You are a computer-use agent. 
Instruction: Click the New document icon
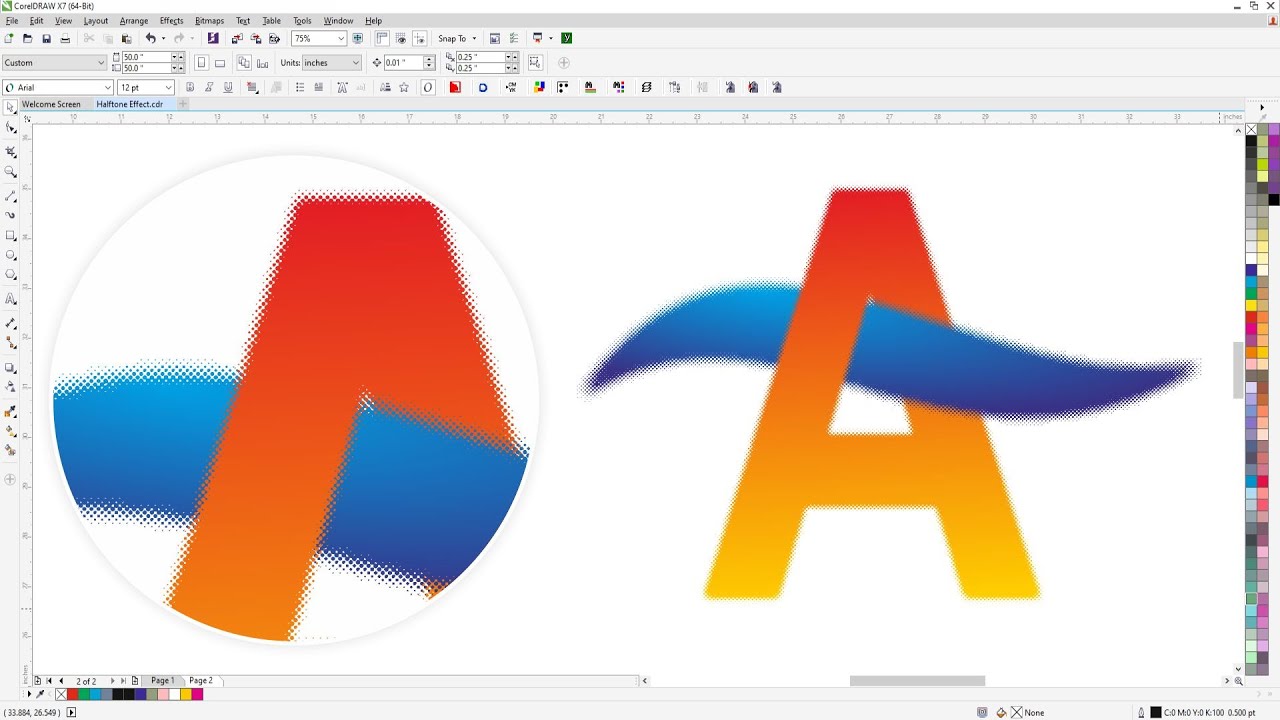pyautogui.click(x=9, y=38)
